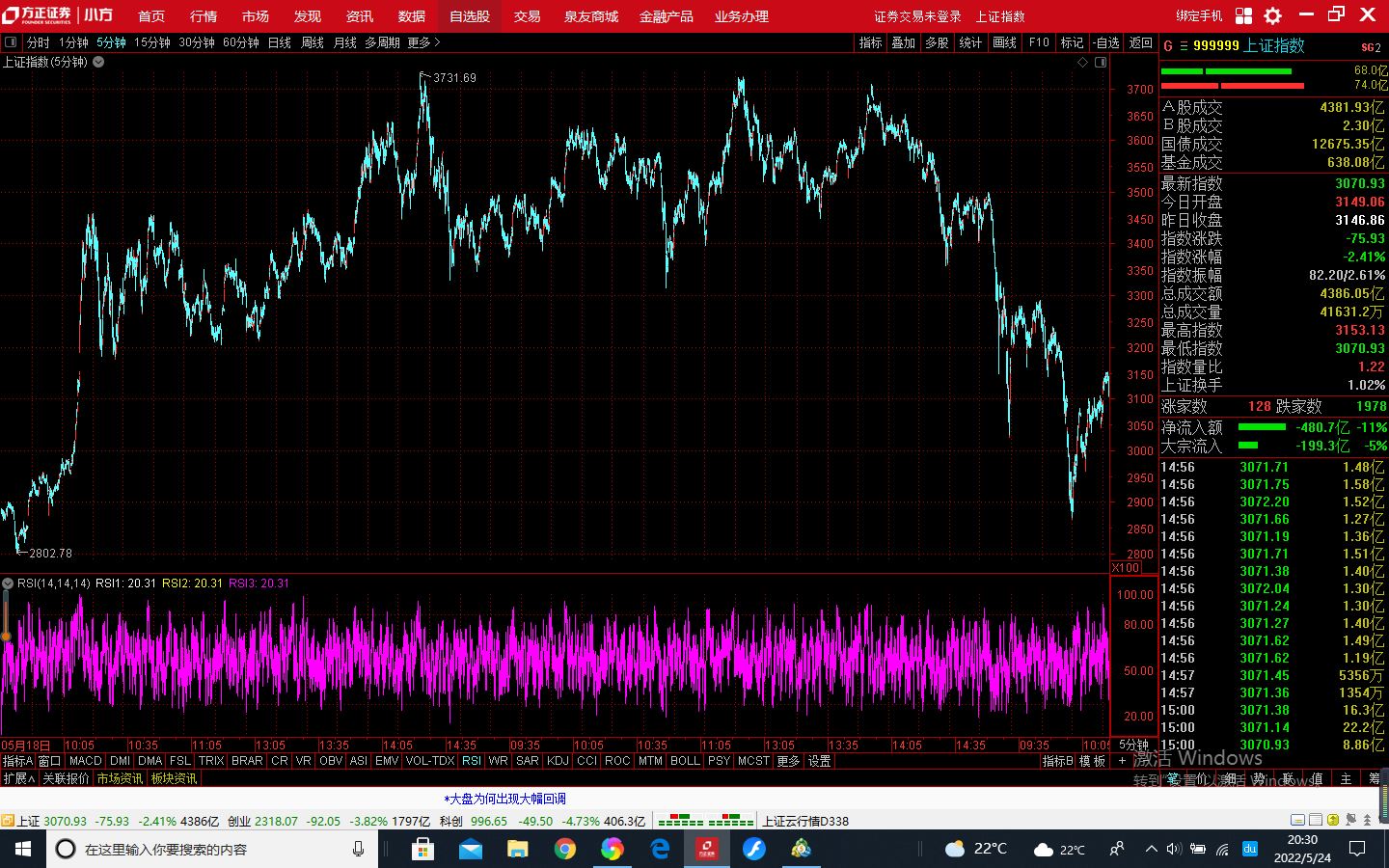Open 模板 template menu

(1092, 761)
